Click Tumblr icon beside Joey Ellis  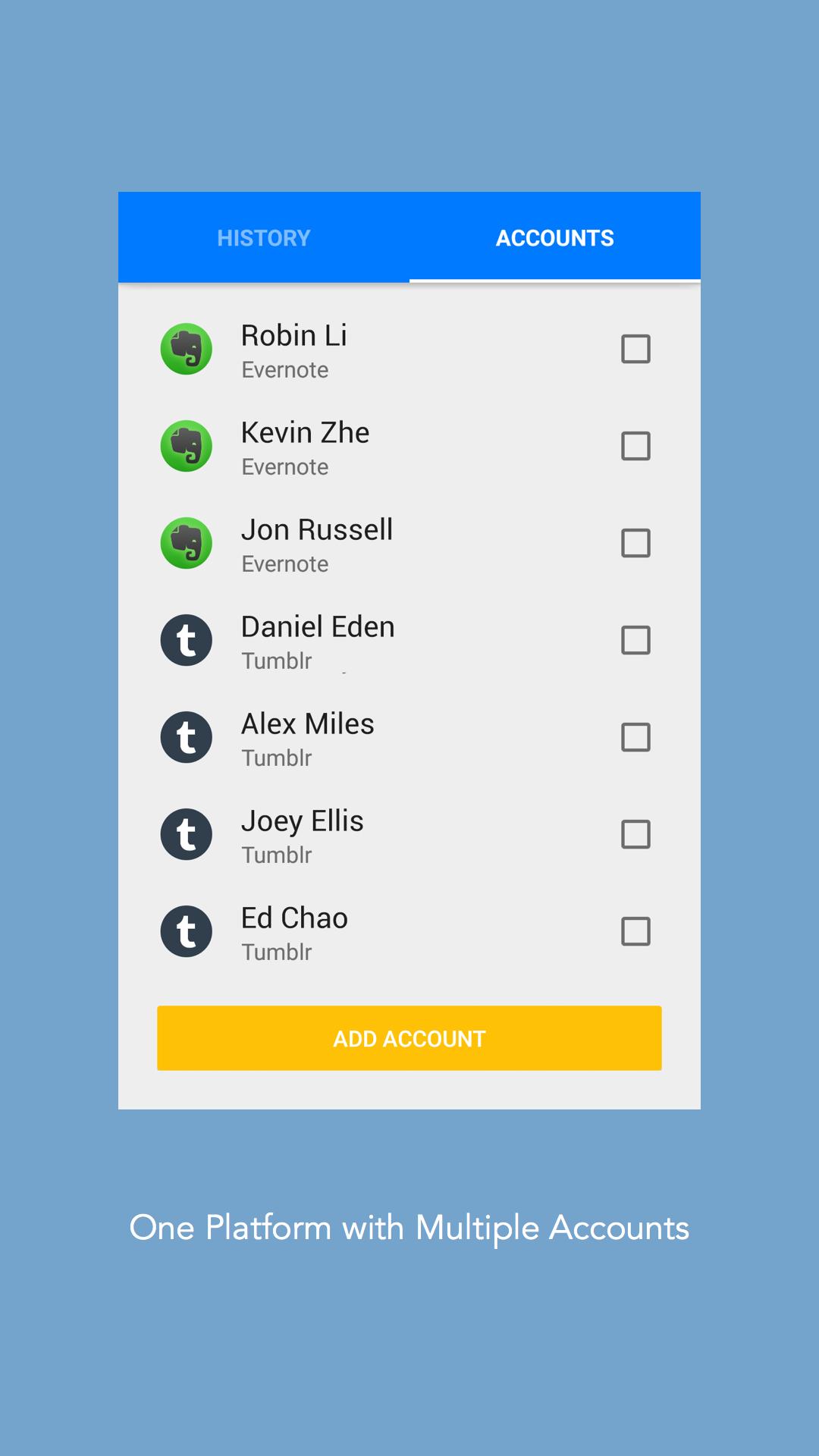coord(187,834)
